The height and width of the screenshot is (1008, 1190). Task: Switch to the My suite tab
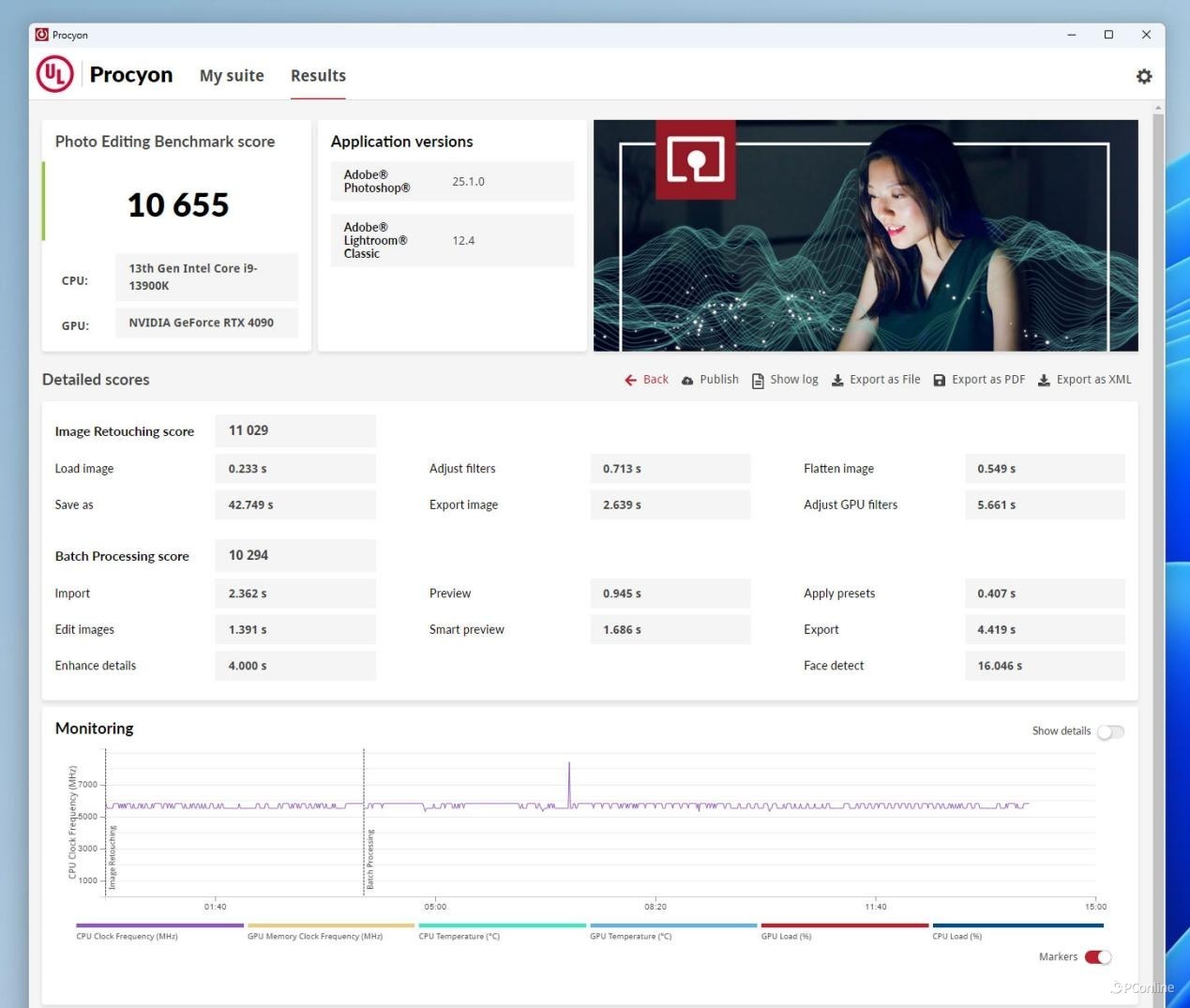pos(232,76)
